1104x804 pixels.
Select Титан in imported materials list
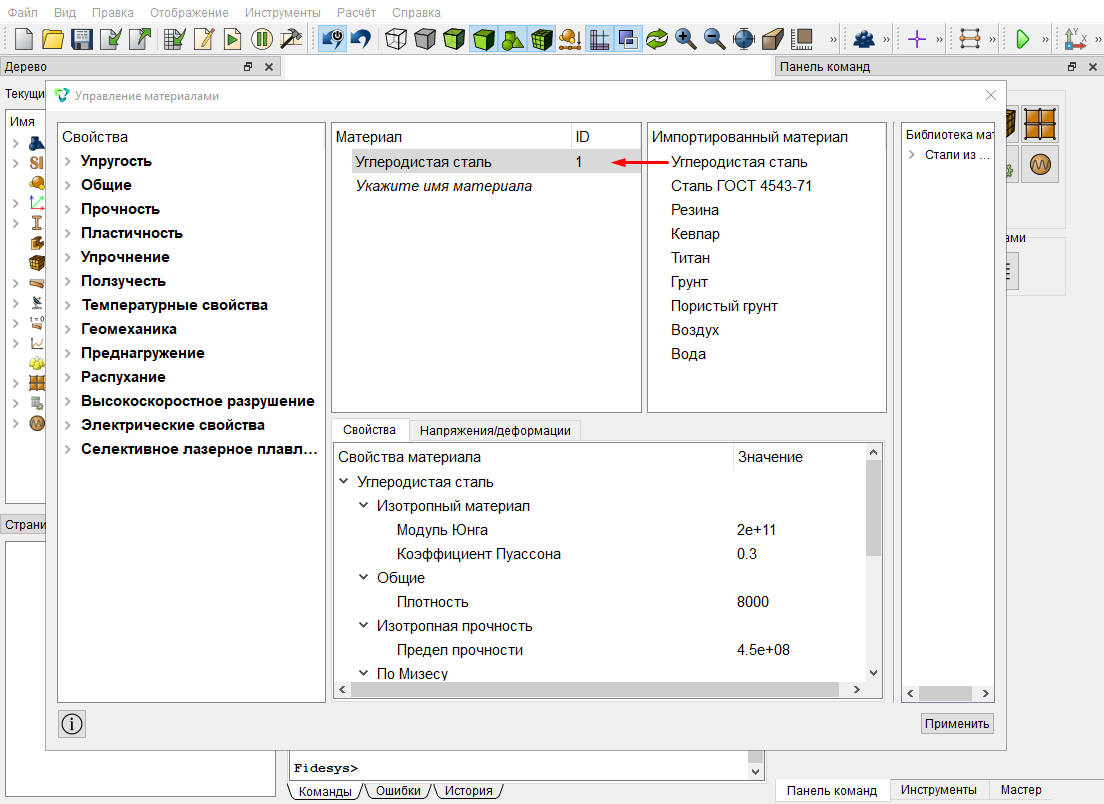[690, 258]
